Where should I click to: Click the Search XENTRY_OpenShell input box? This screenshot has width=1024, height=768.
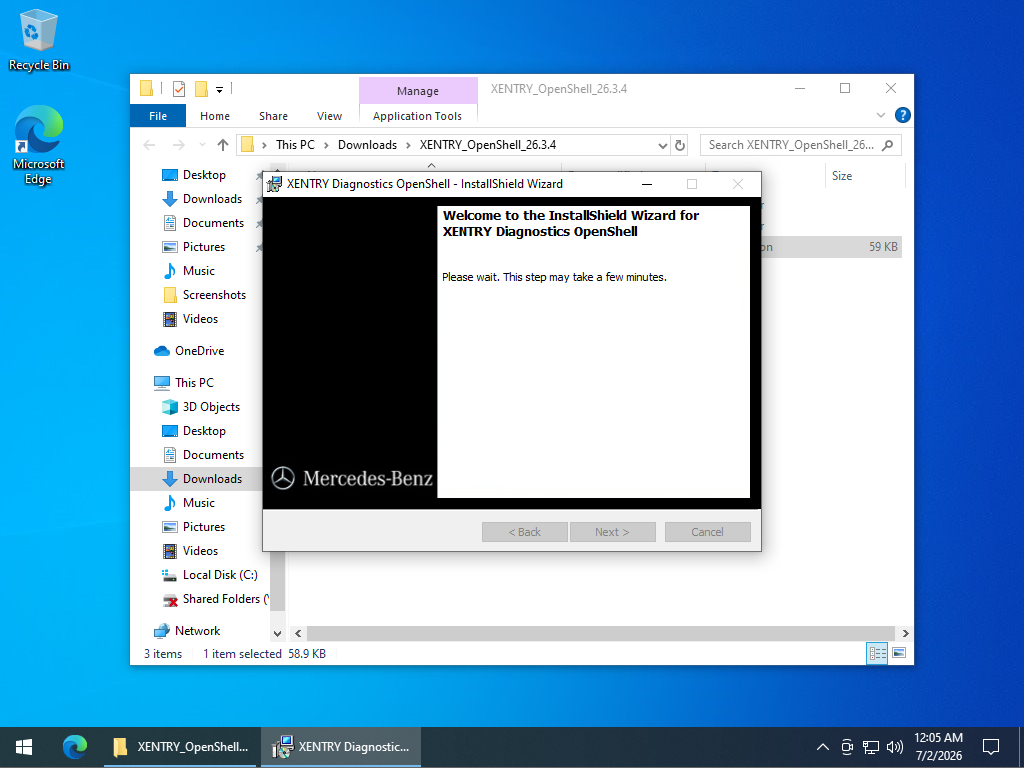click(x=801, y=145)
